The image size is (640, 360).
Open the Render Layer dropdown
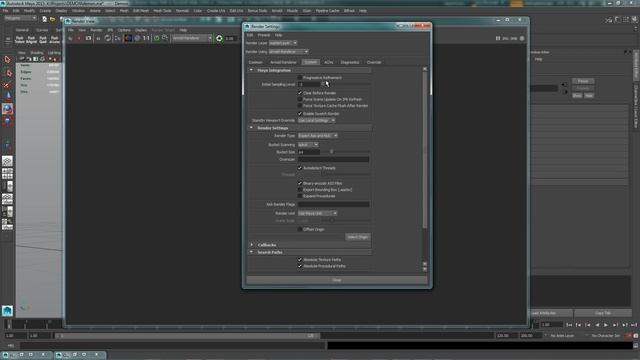coord(283,43)
